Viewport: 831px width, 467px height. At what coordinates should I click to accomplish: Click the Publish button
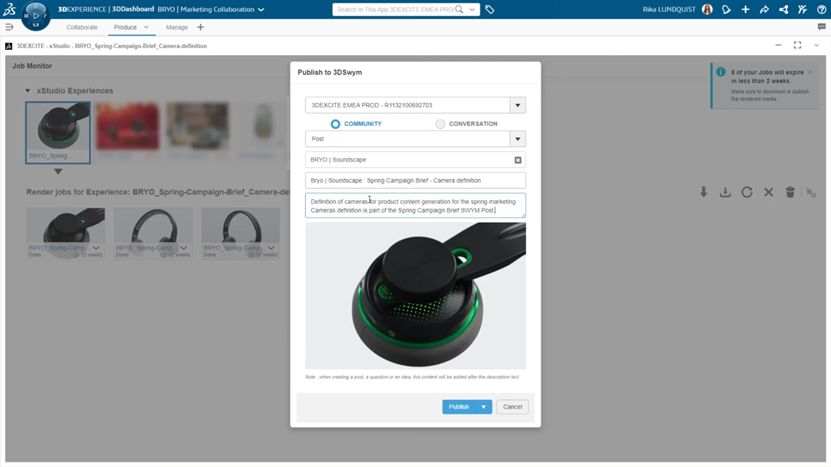pos(459,407)
